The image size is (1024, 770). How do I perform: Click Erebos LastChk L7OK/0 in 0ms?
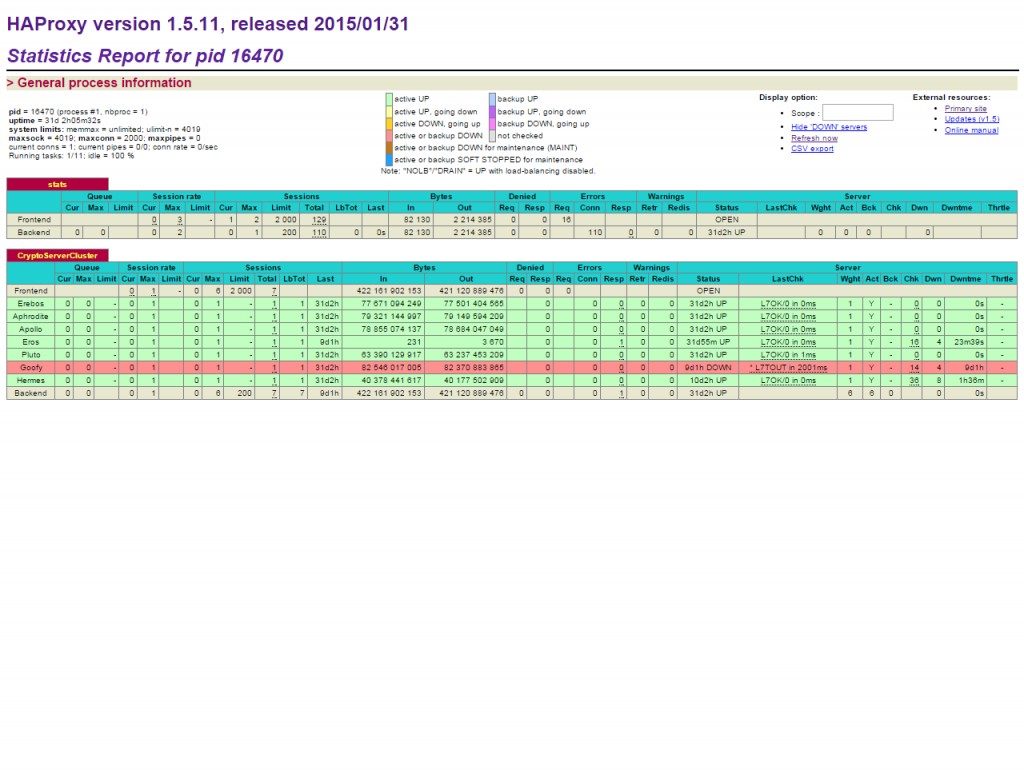[x=788, y=304]
